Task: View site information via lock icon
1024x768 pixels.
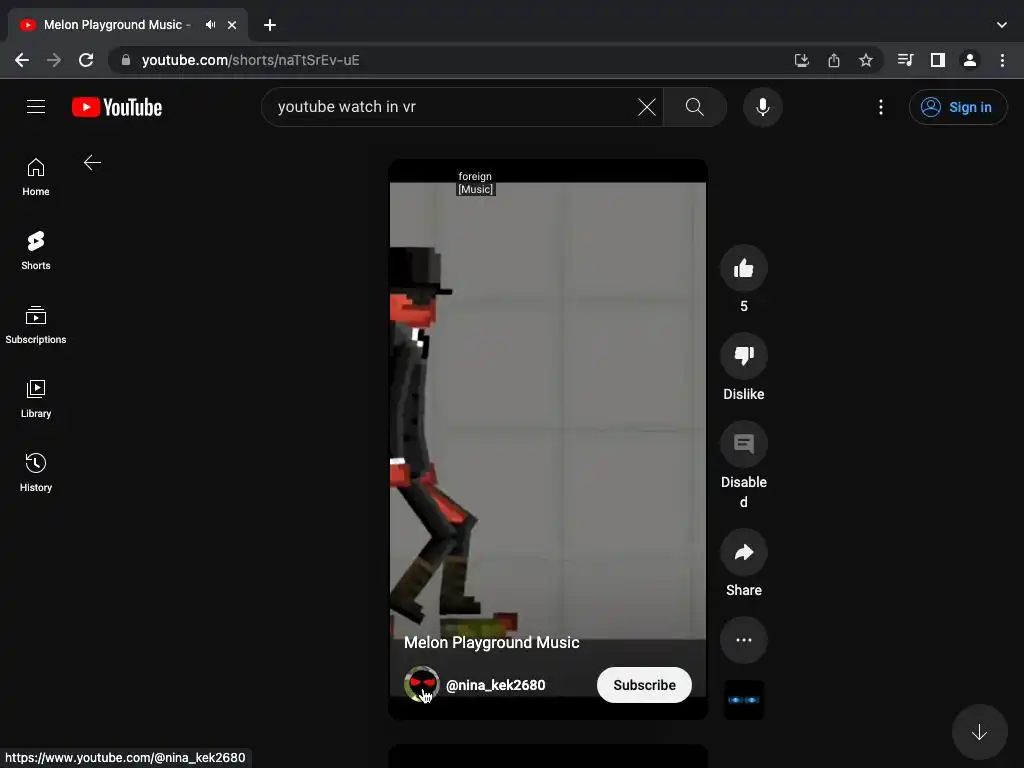Action: tap(126, 60)
